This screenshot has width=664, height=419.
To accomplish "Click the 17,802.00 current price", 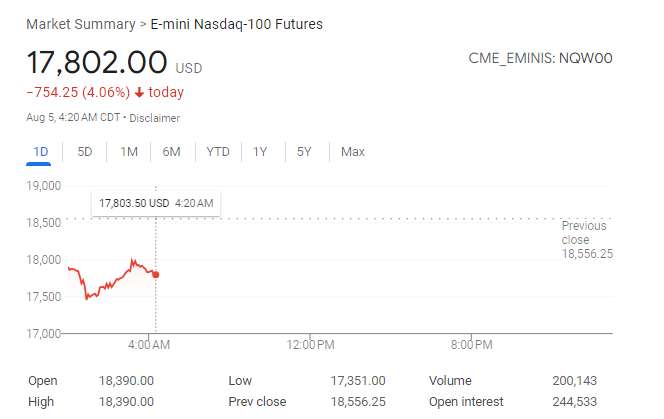I will [x=97, y=62].
